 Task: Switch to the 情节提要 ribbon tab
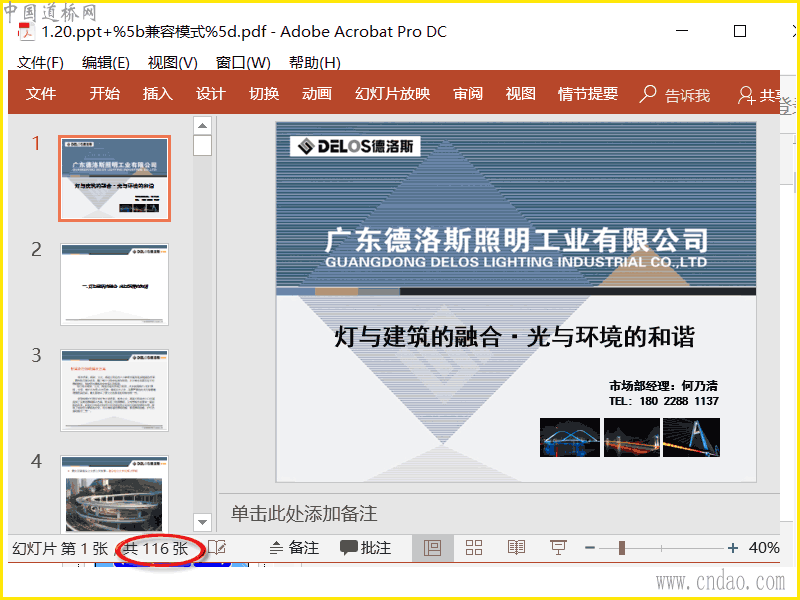[588, 94]
